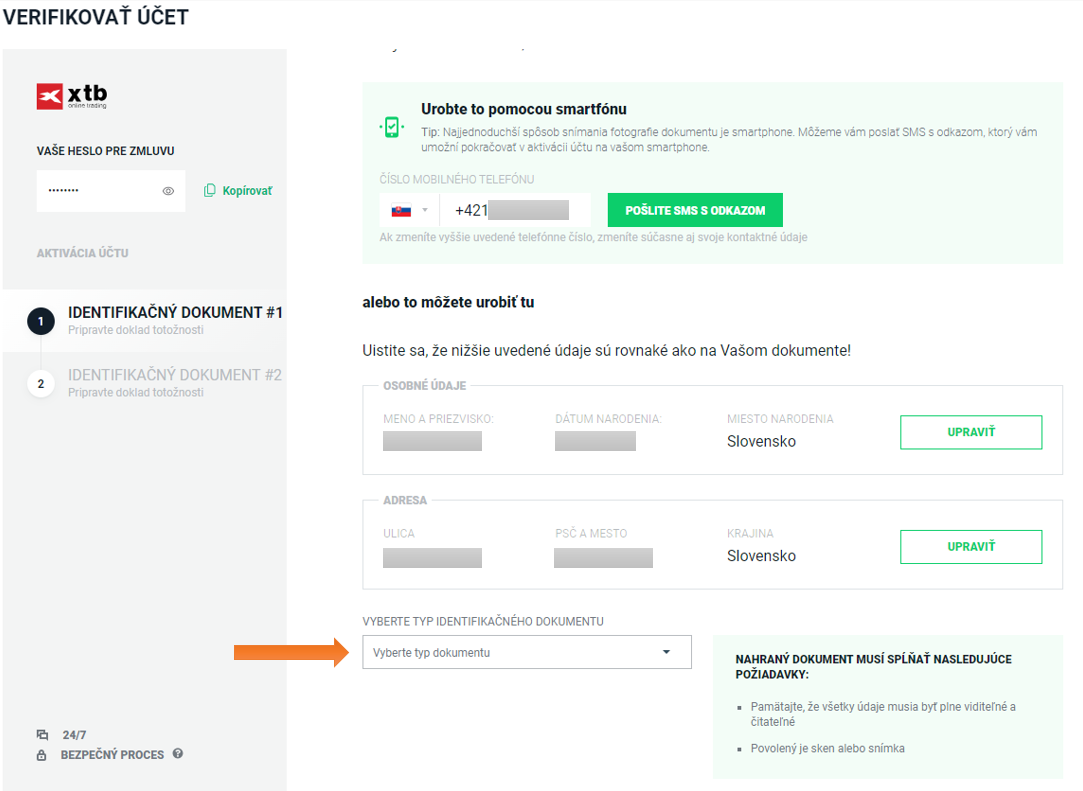This screenshot has width=1083, height=791.
Task: Expand the Vyberte typ dokumentu dropdown
Action: (510, 653)
